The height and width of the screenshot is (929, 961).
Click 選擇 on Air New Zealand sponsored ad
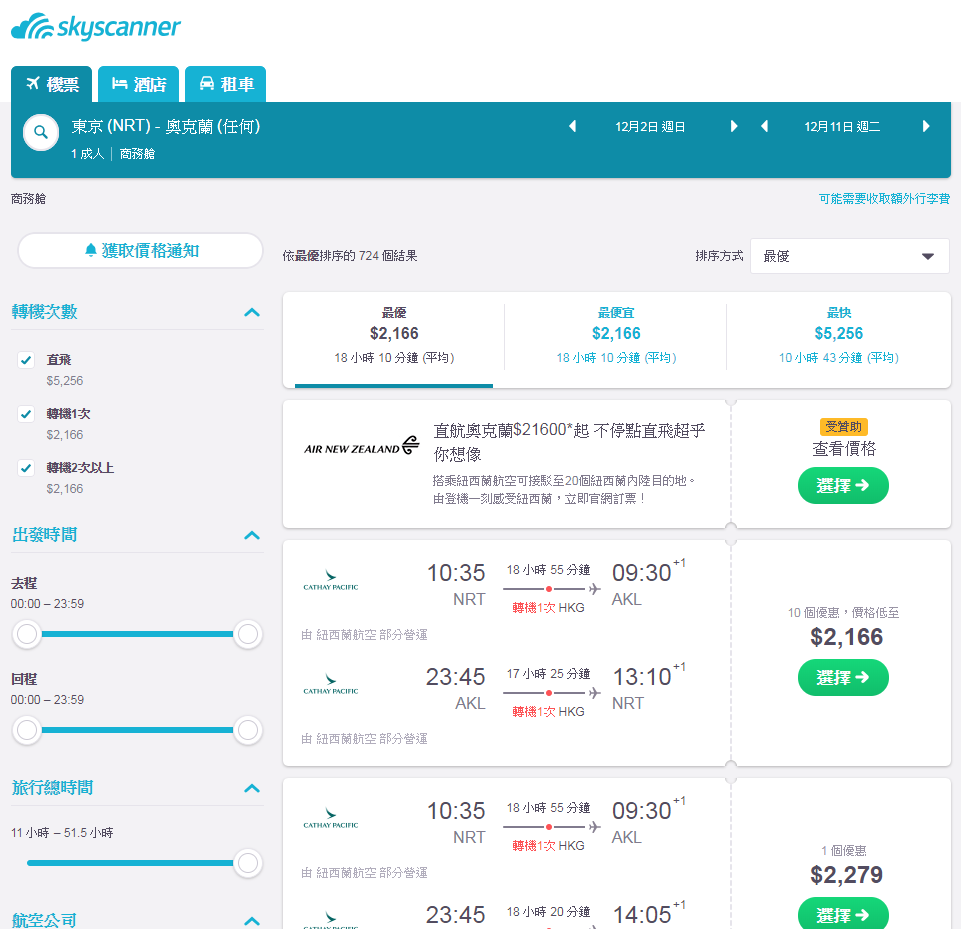click(x=843, y=485)
